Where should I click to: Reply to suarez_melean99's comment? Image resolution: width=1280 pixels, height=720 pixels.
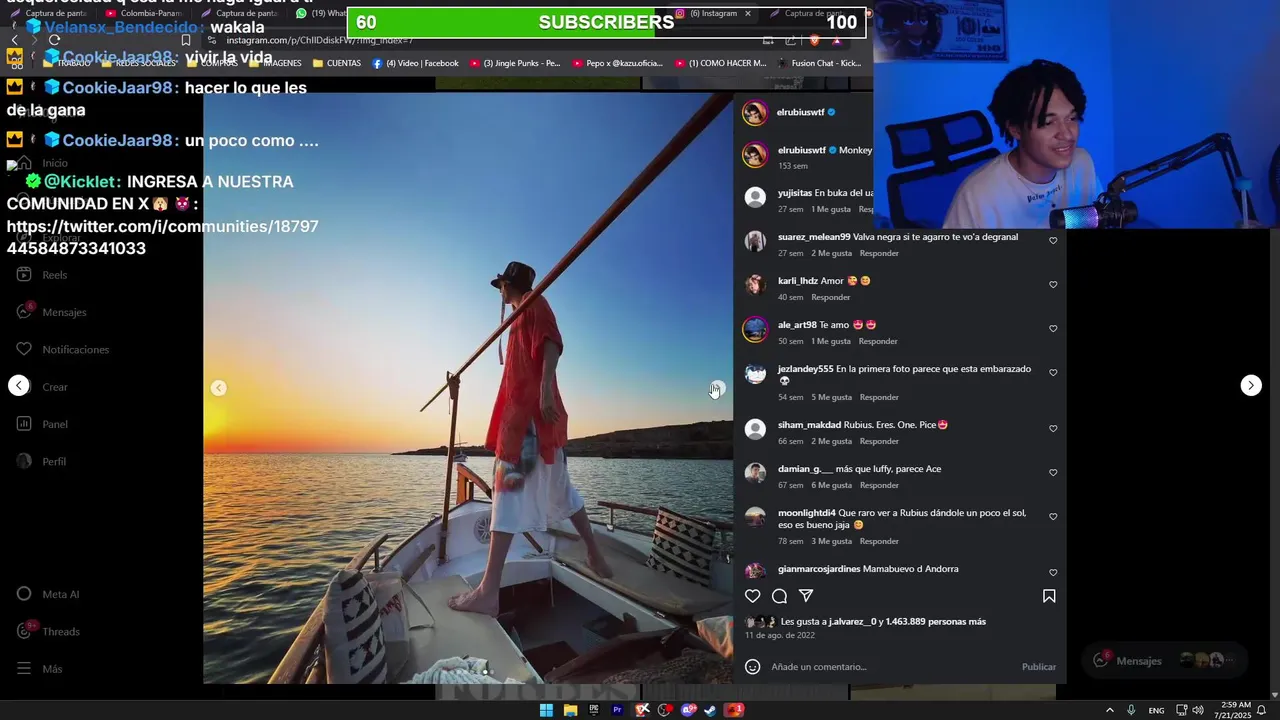879,253
